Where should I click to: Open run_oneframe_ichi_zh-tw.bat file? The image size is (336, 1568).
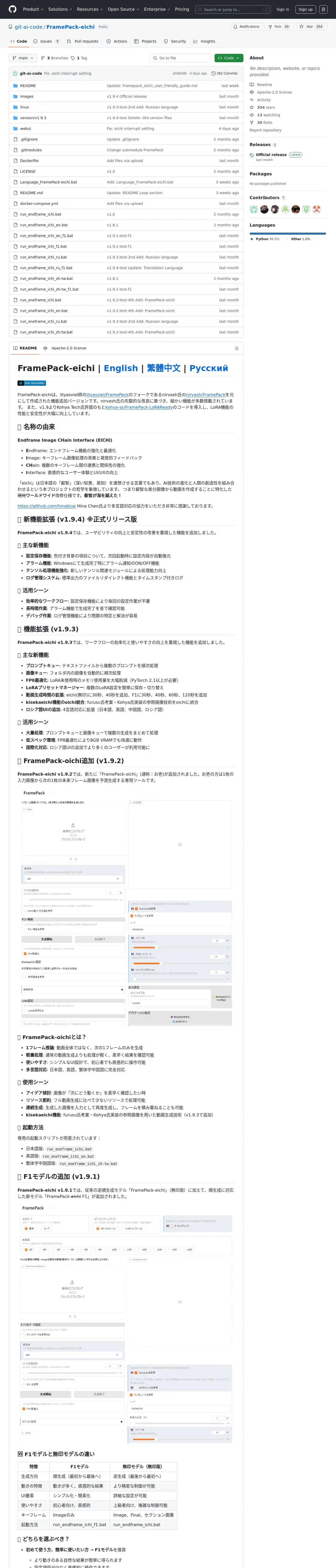tap(46, 332)
